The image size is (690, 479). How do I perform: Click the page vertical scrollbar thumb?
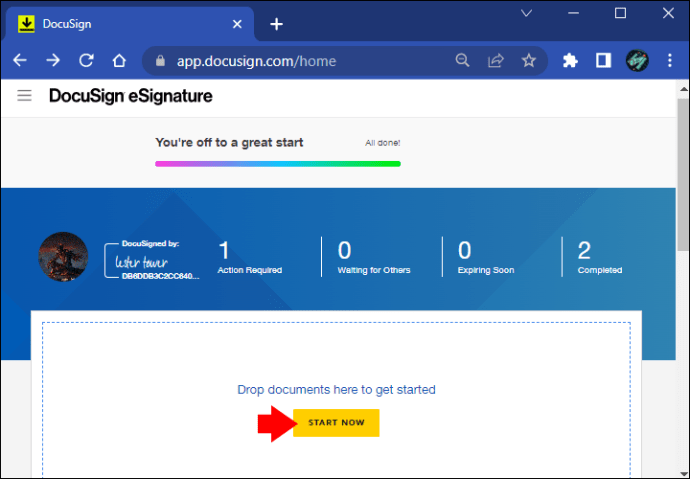tap(683, 175)
